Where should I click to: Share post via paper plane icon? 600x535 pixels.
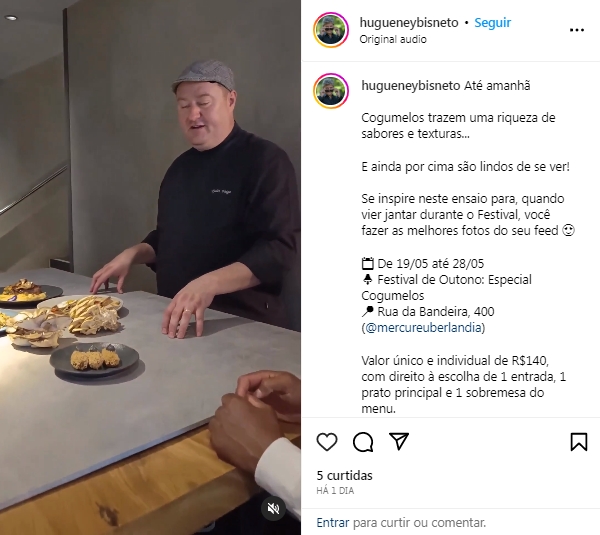tap(399, 442)
